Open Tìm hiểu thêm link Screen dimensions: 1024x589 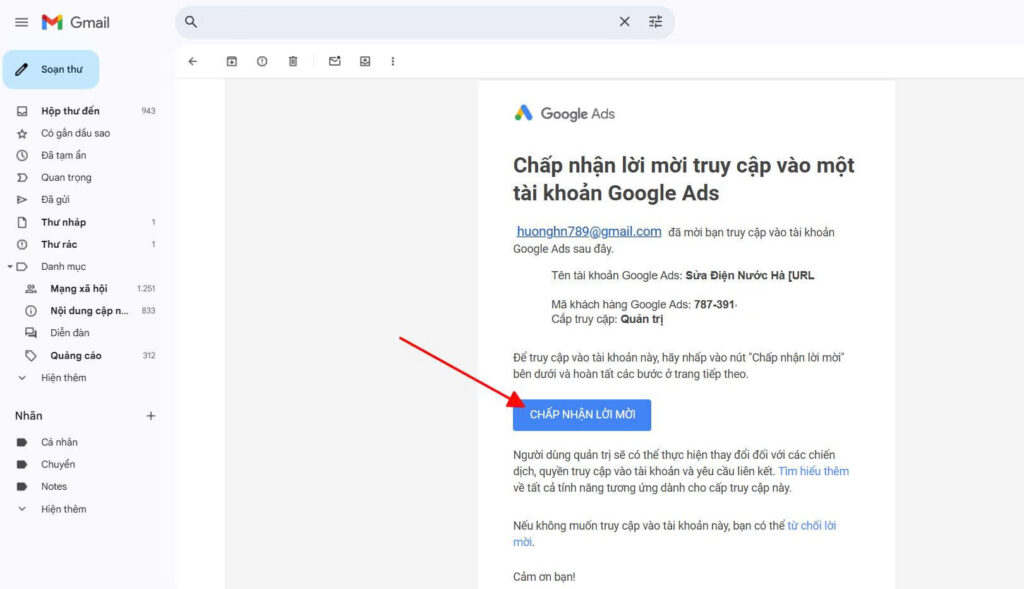(x=814, y=471)
